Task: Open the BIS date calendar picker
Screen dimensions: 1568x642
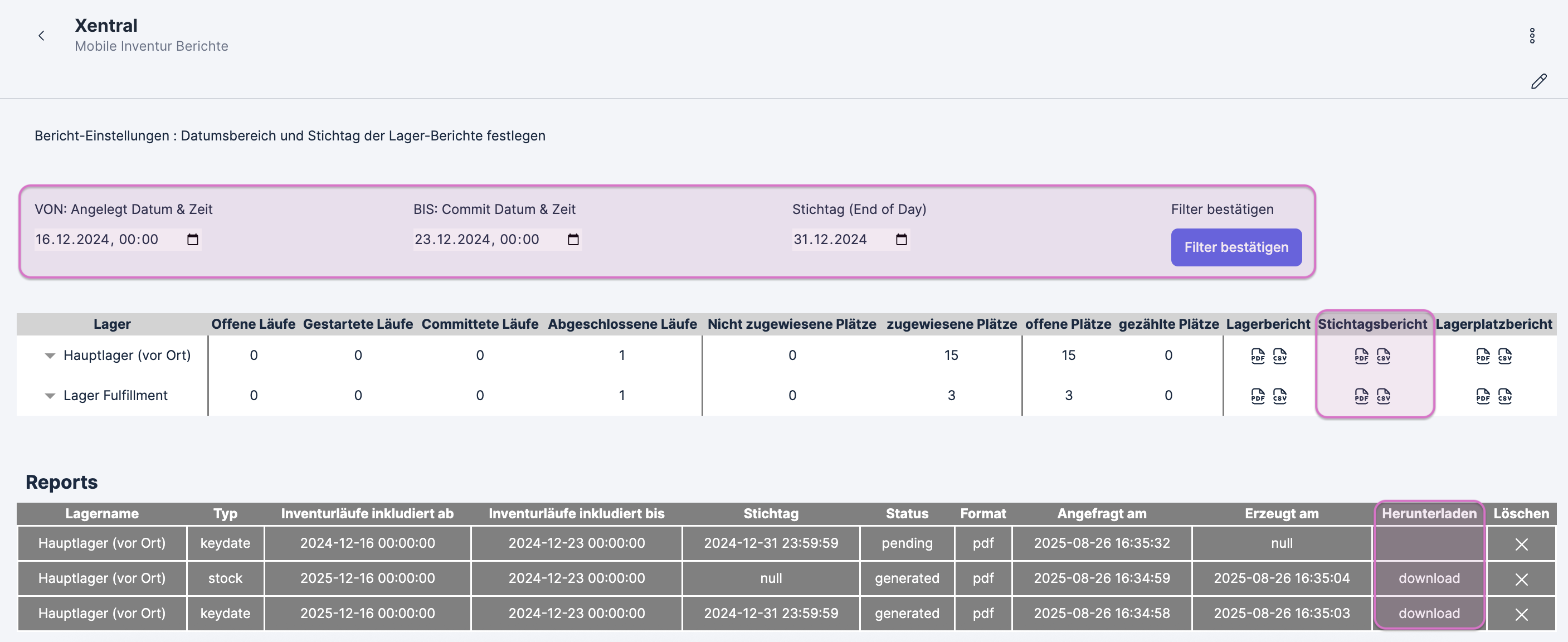Action: [573, 239]
